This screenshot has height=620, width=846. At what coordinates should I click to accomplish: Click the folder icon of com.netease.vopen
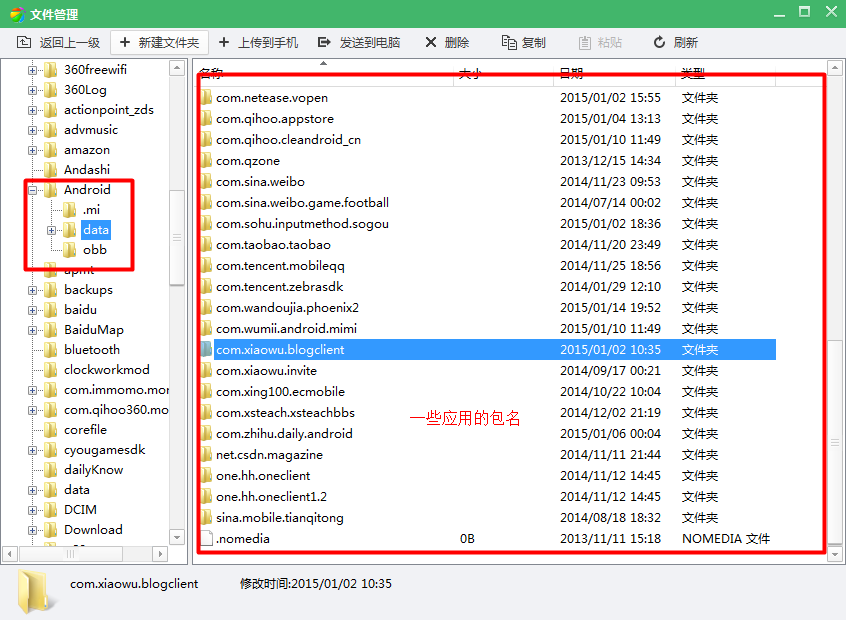206,98
